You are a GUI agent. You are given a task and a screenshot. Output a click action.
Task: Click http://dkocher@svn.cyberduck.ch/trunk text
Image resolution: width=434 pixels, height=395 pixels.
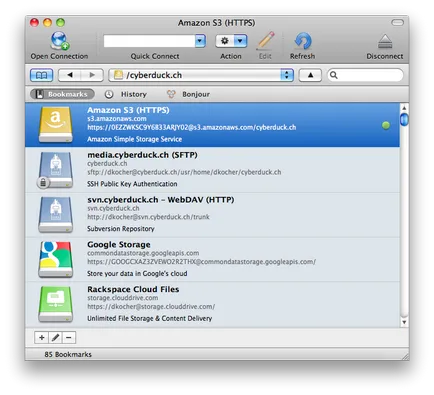(148, 217)
